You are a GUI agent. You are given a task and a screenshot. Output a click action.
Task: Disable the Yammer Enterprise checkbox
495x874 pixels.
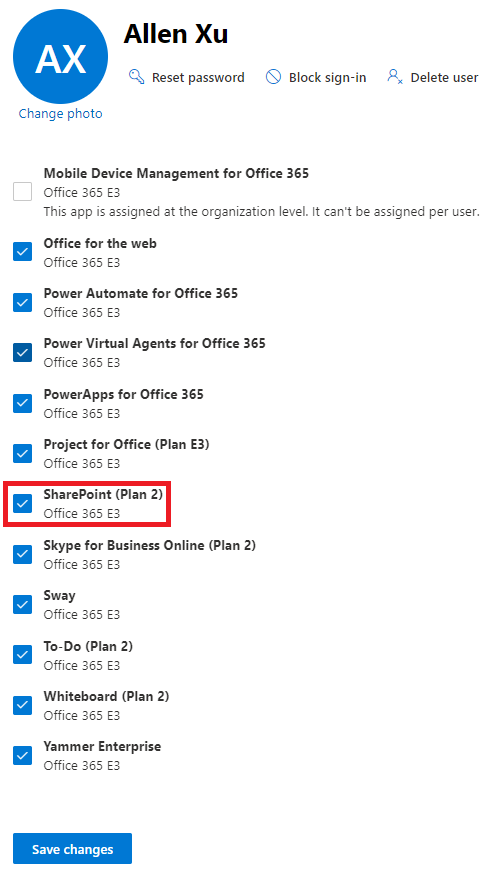click(x=22, y=755)
